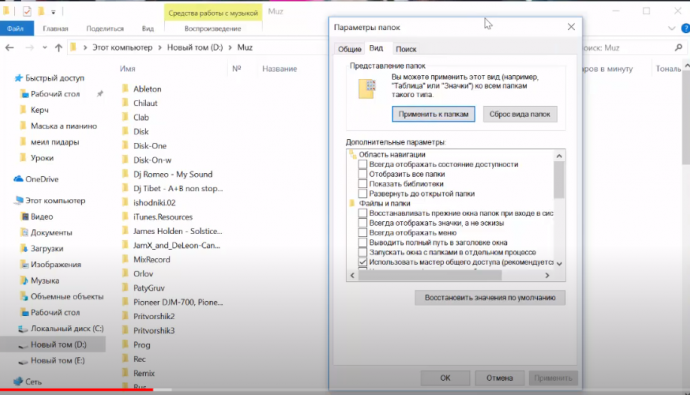
Task: Click scroll-down arrow of settings list
Action: click(559, 263)
